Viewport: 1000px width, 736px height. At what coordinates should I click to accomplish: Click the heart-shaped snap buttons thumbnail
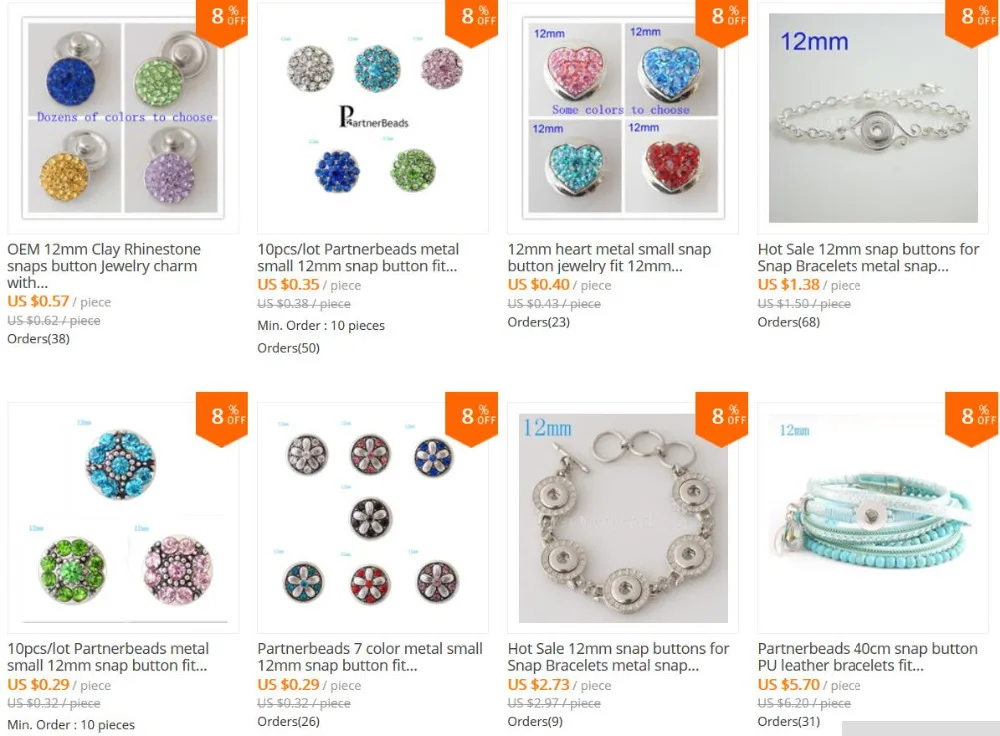click(623, 118)
